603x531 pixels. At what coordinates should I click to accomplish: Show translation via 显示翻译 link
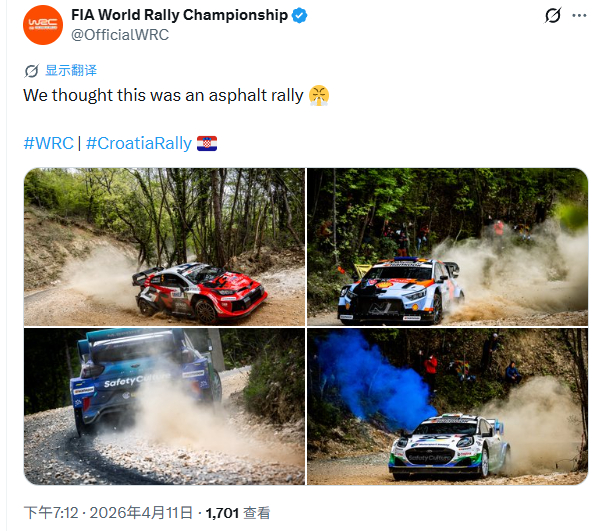click(x=71, y=70)
